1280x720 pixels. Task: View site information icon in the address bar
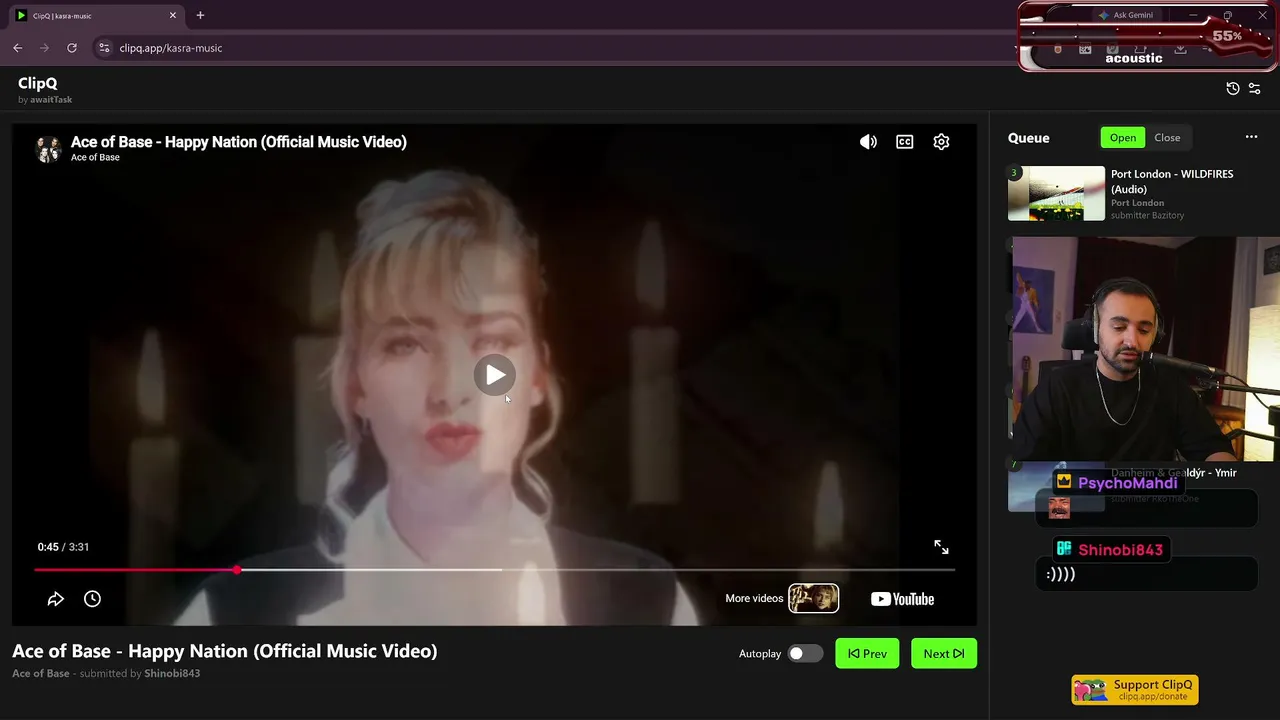104,48
